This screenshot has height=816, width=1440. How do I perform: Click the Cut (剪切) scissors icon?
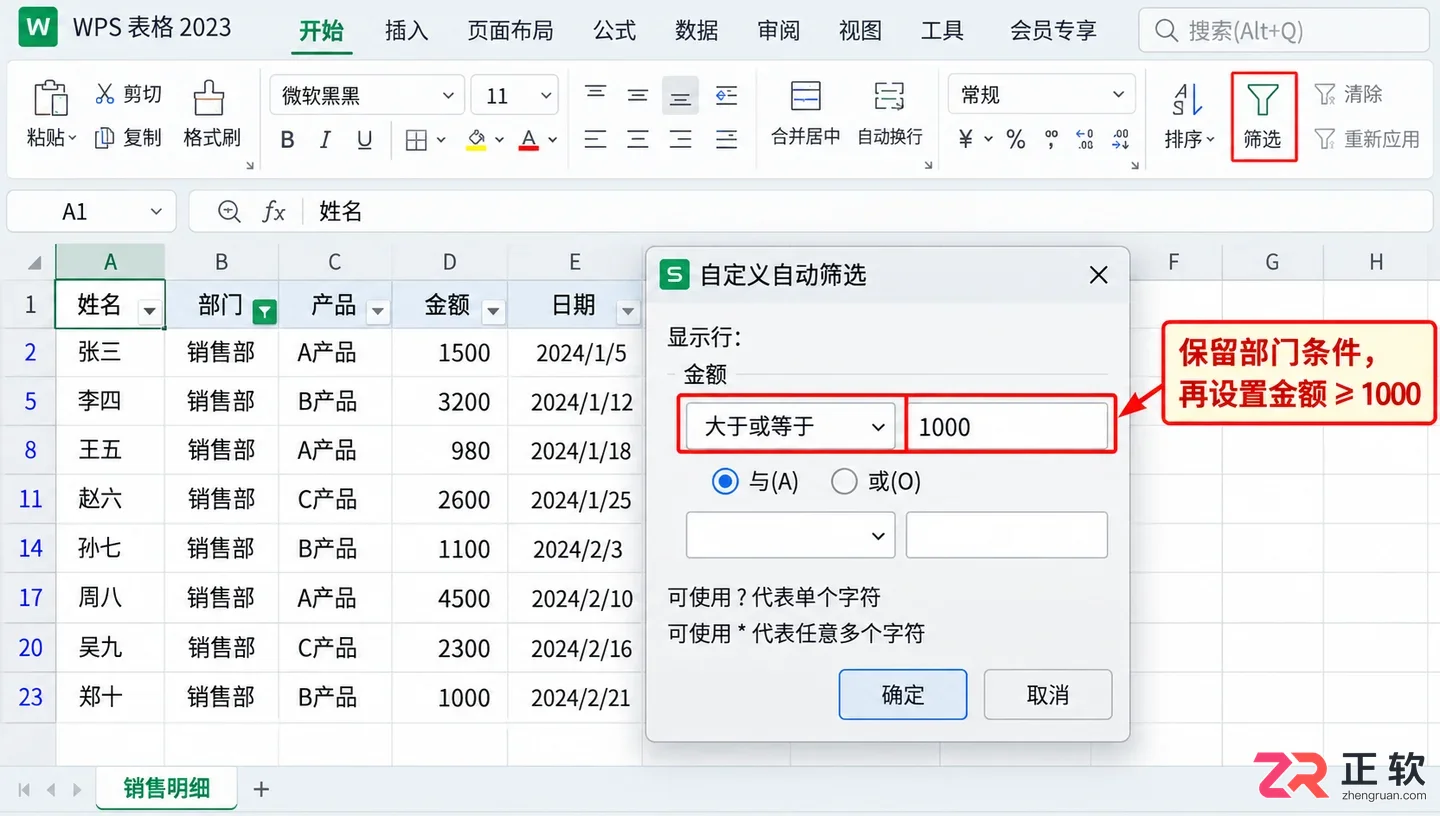pyautogui.click(x=105, y=94)
